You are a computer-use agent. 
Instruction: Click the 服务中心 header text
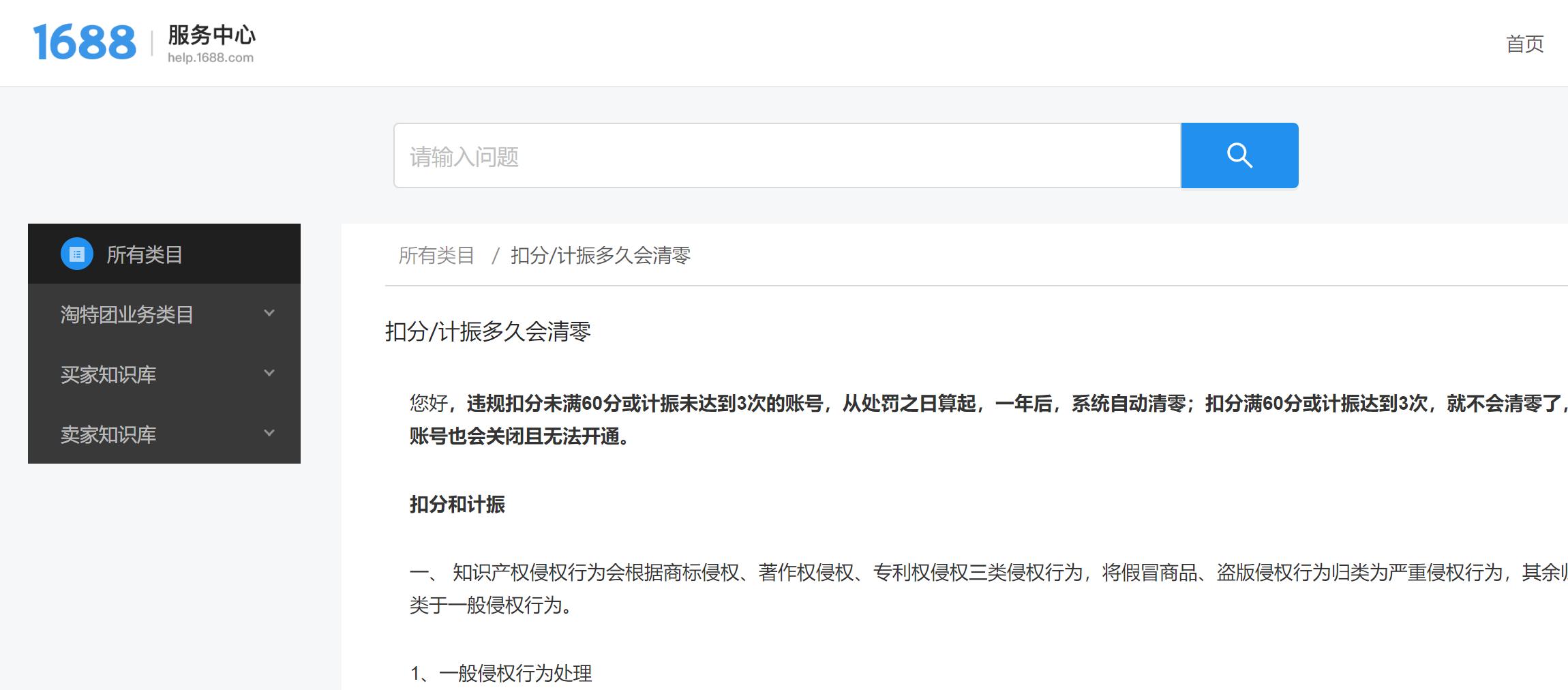[209, 37]
